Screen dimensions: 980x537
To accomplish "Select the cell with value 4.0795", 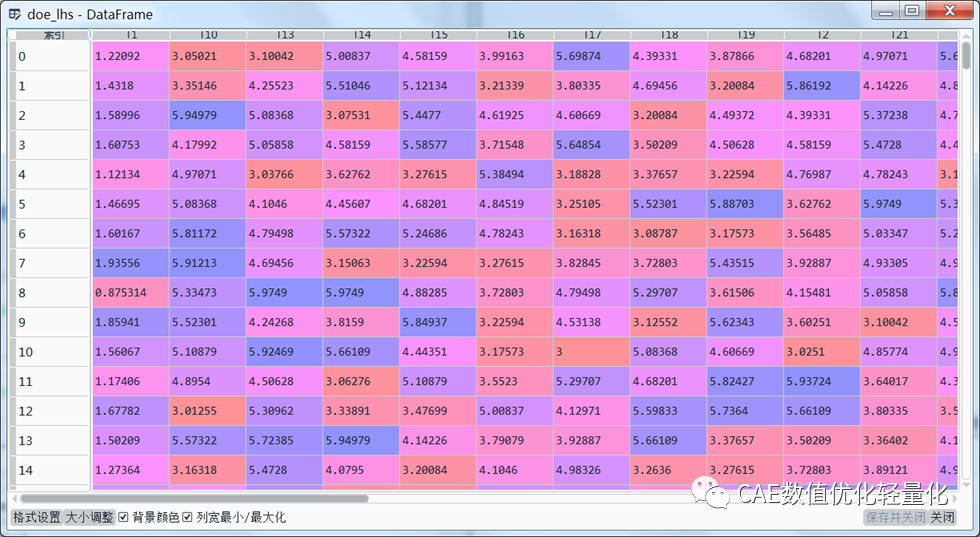I will (362, 470).
